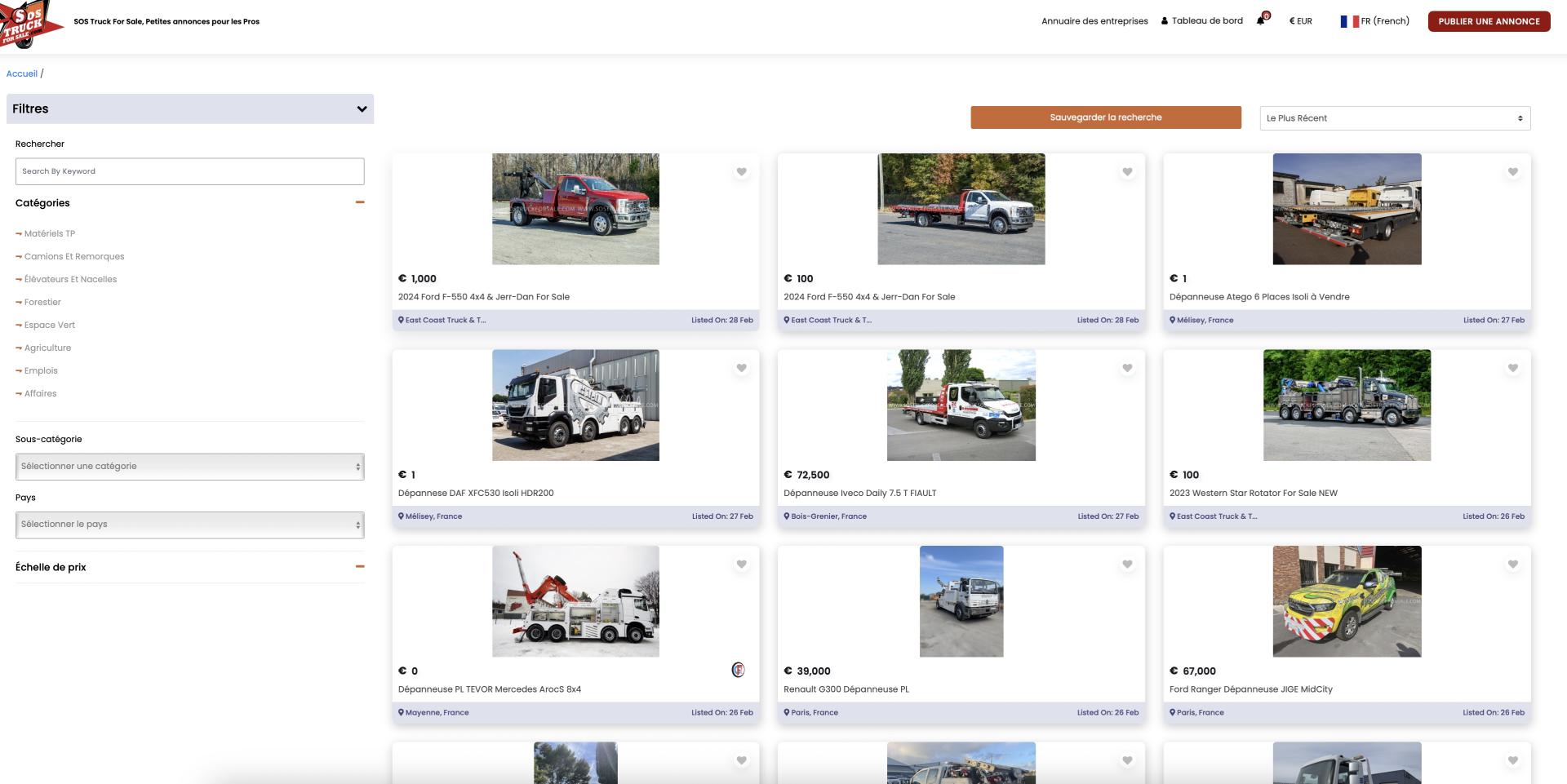
Task: Click heart icon on DAF XFC530 listing
Action: [741, 368]
